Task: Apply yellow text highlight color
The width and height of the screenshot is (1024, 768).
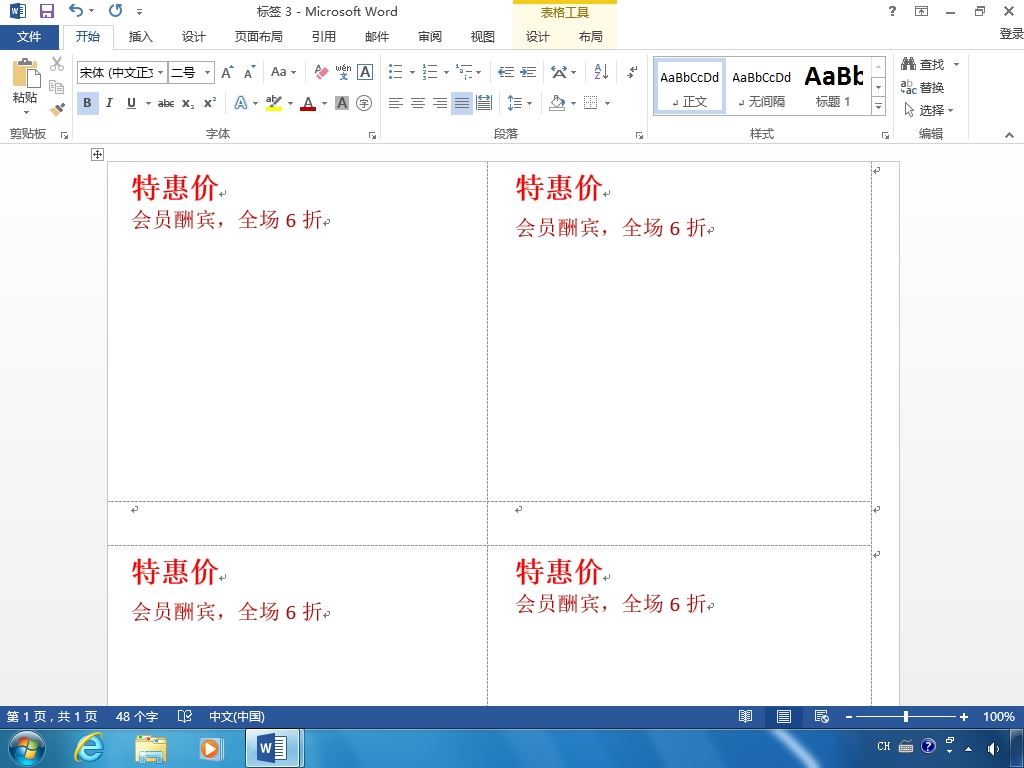Action: click(x=274, y=103)
